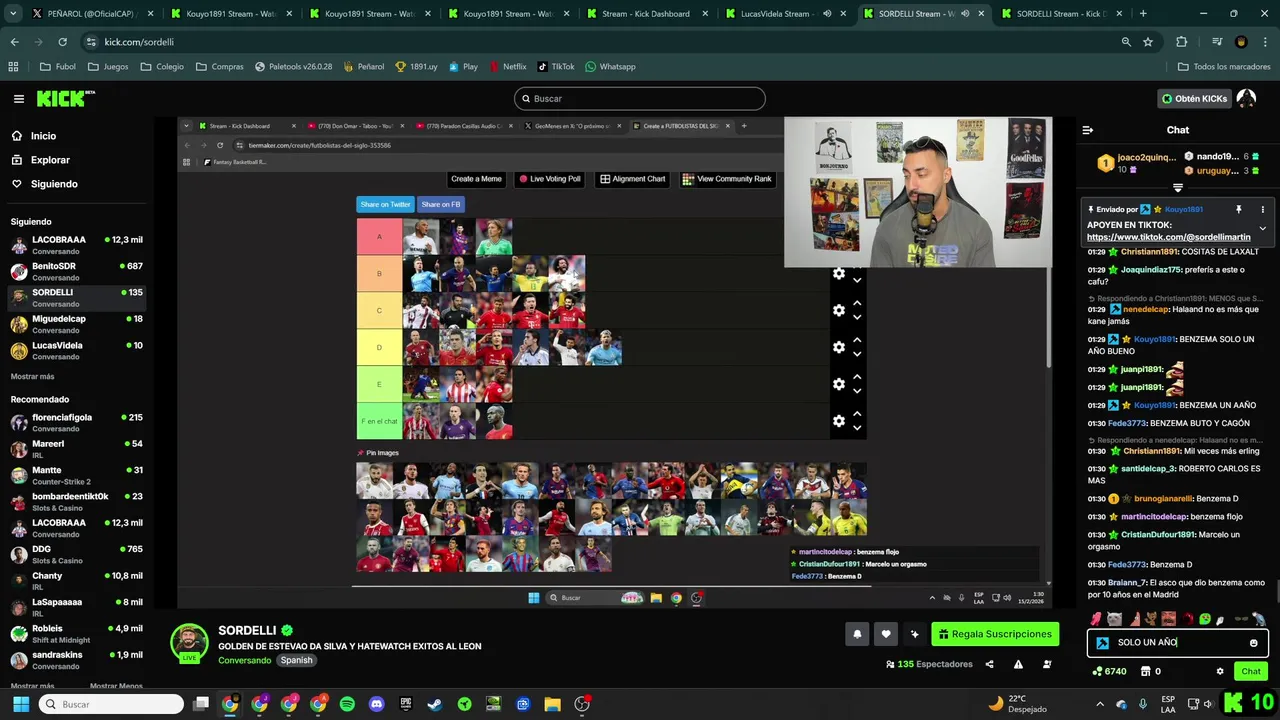This screenshot has height=720, width=1280.
Task: Open Windows Start menu
Action: pos(21,704)
